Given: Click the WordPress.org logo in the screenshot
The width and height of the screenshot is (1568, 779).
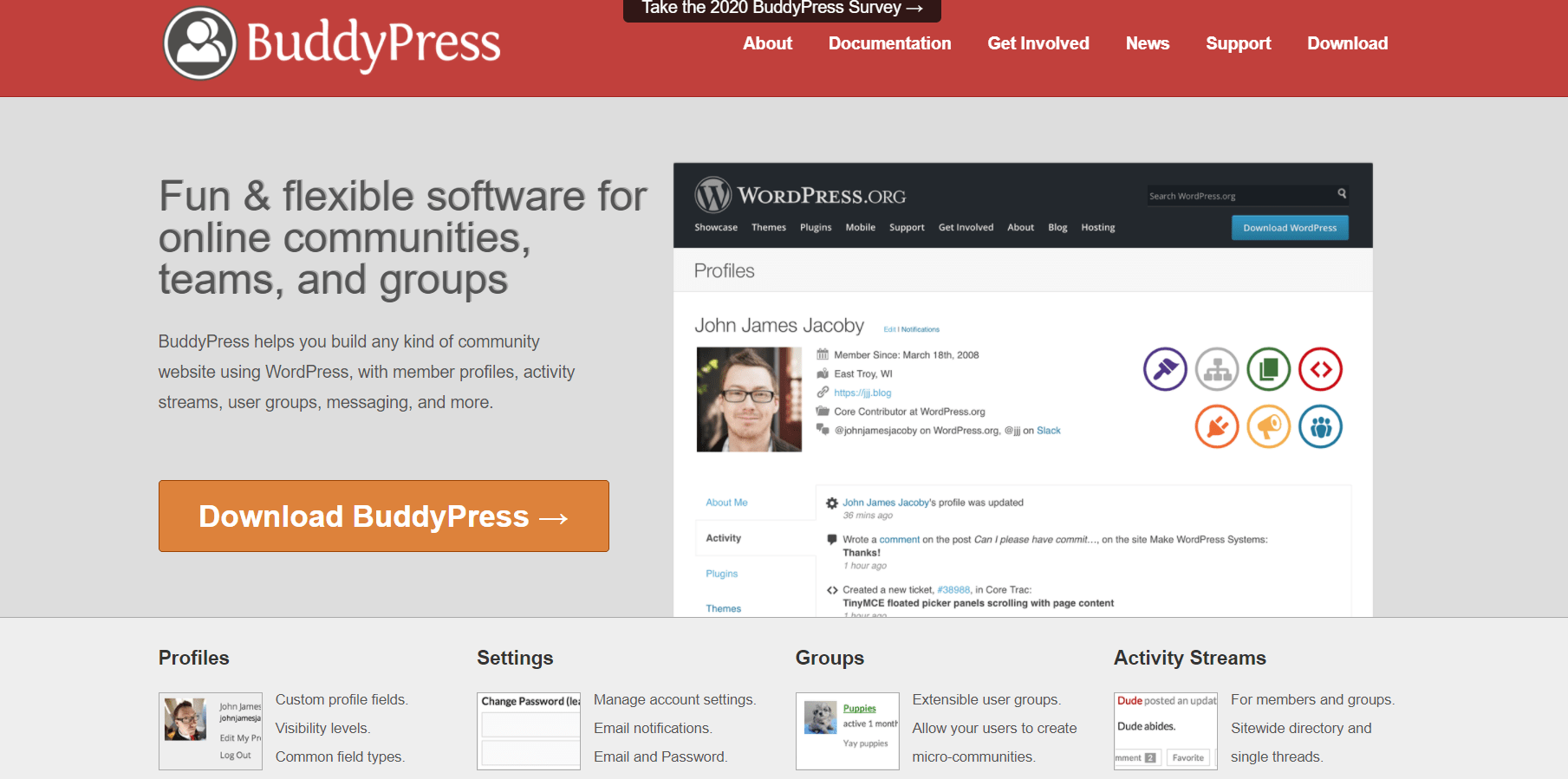Looking at the screenshot, I should tap(800, 195).
